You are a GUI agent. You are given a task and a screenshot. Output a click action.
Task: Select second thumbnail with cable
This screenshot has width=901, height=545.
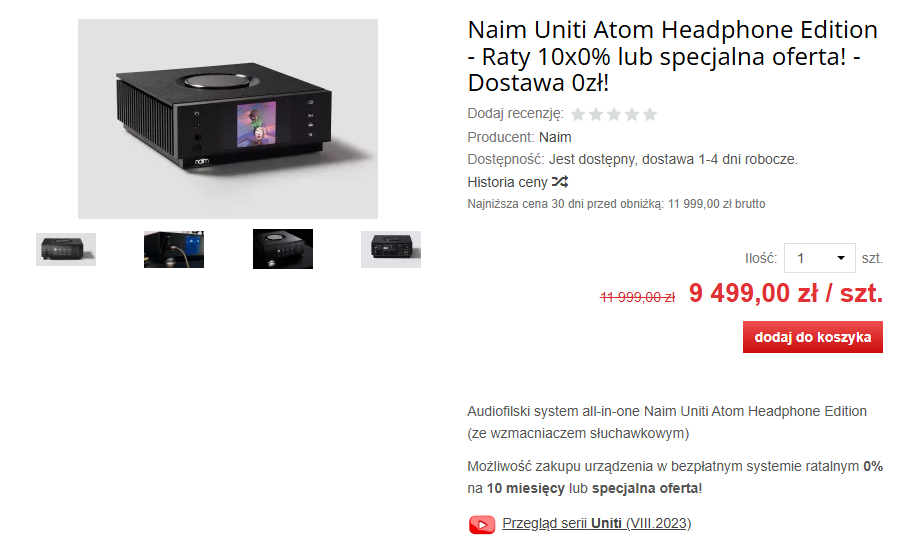174,250
